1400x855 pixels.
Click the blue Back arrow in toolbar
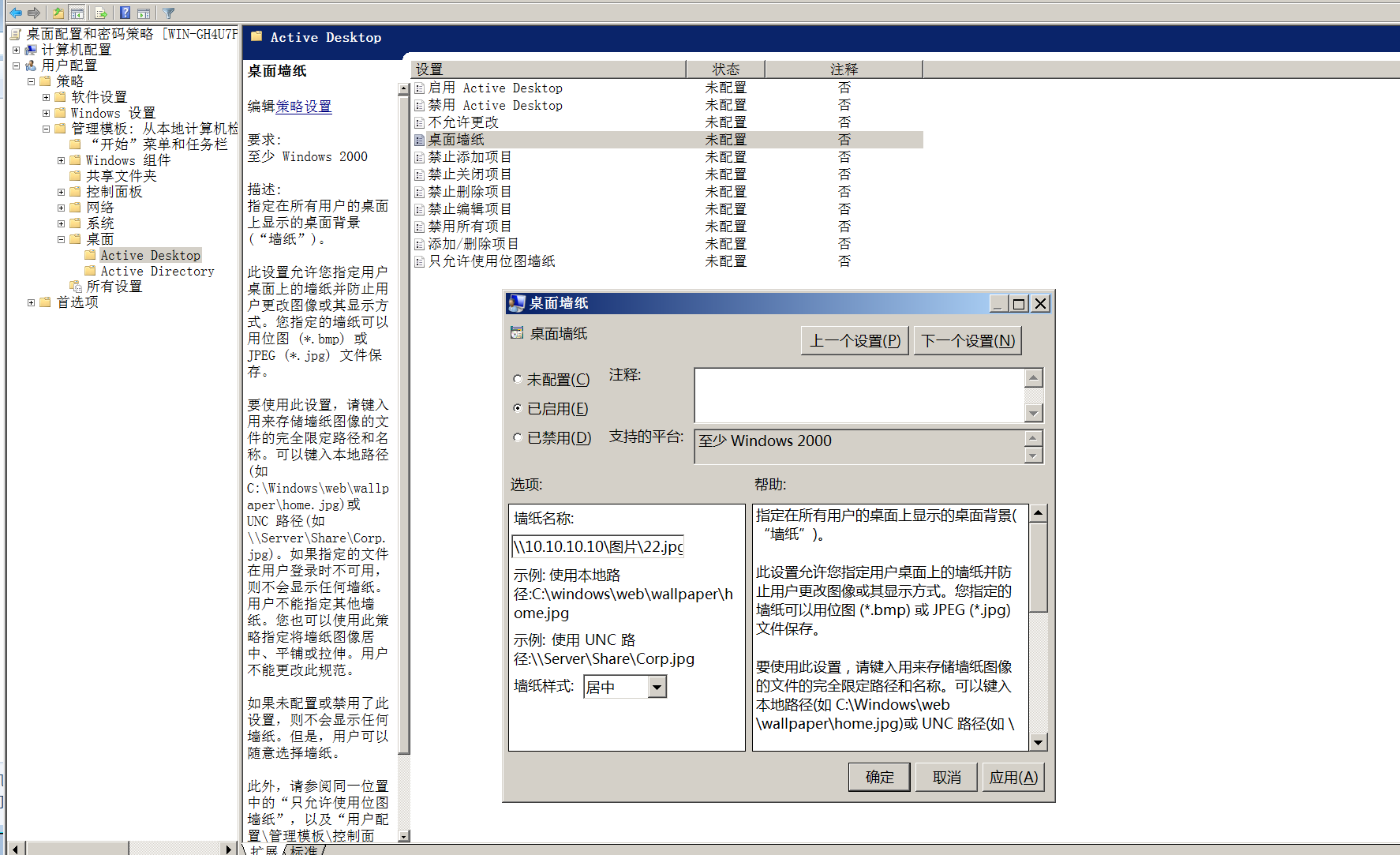coord(15,13)
